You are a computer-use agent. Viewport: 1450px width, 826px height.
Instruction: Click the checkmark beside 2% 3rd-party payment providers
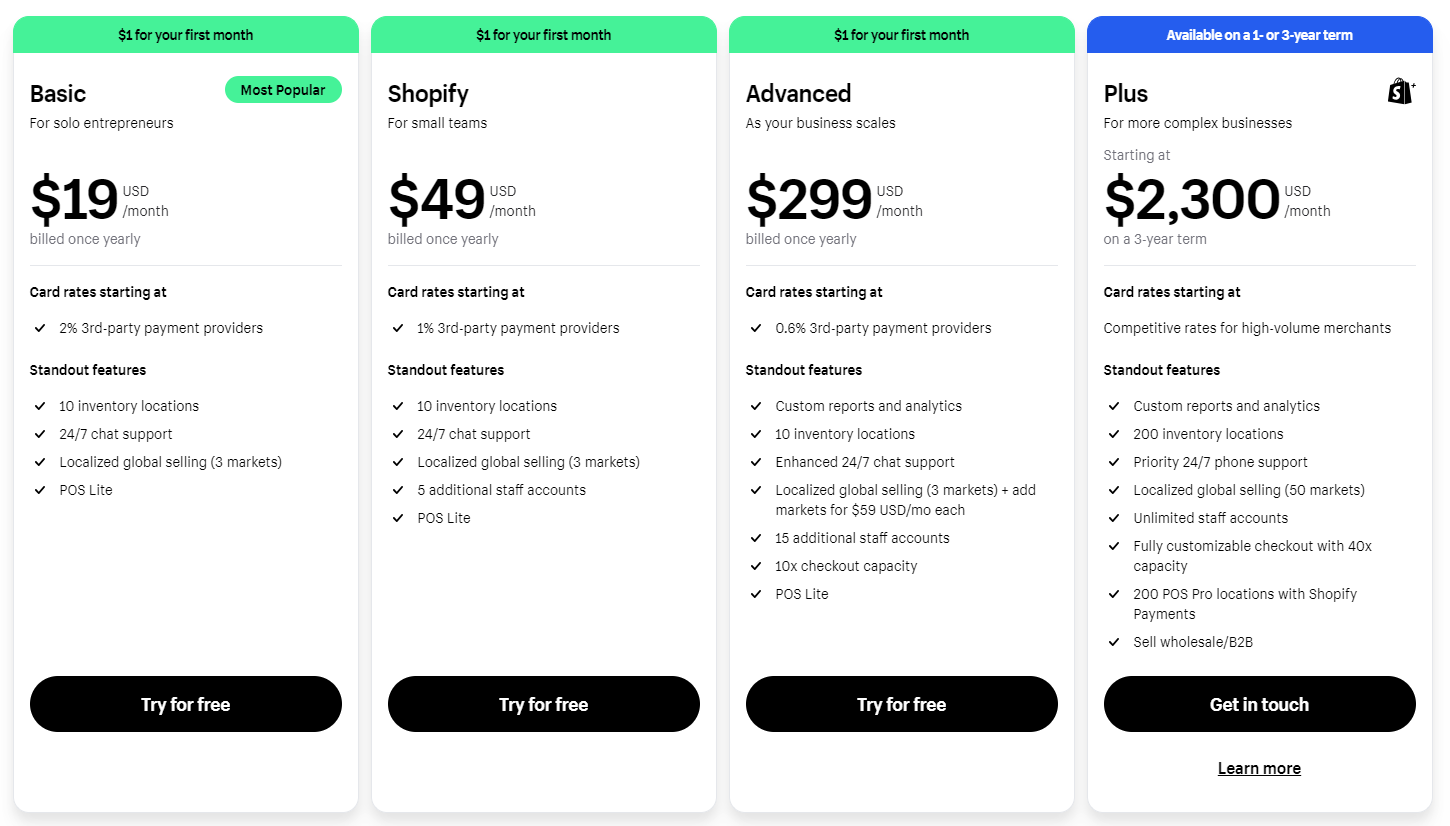click(x=40, y=328)
